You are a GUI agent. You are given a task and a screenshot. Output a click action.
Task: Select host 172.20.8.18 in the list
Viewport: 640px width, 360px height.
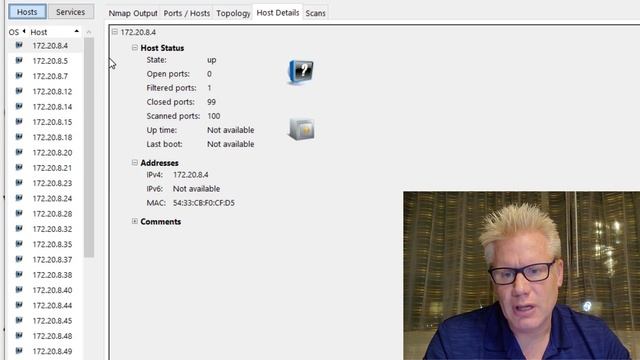point(52,137)
